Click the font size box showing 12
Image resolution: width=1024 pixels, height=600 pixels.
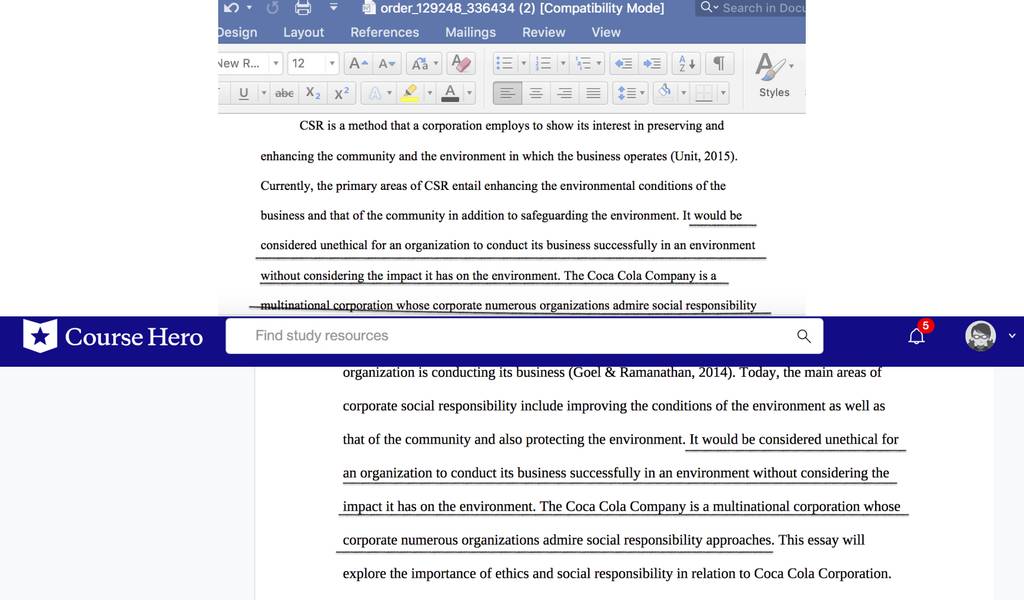306,63
